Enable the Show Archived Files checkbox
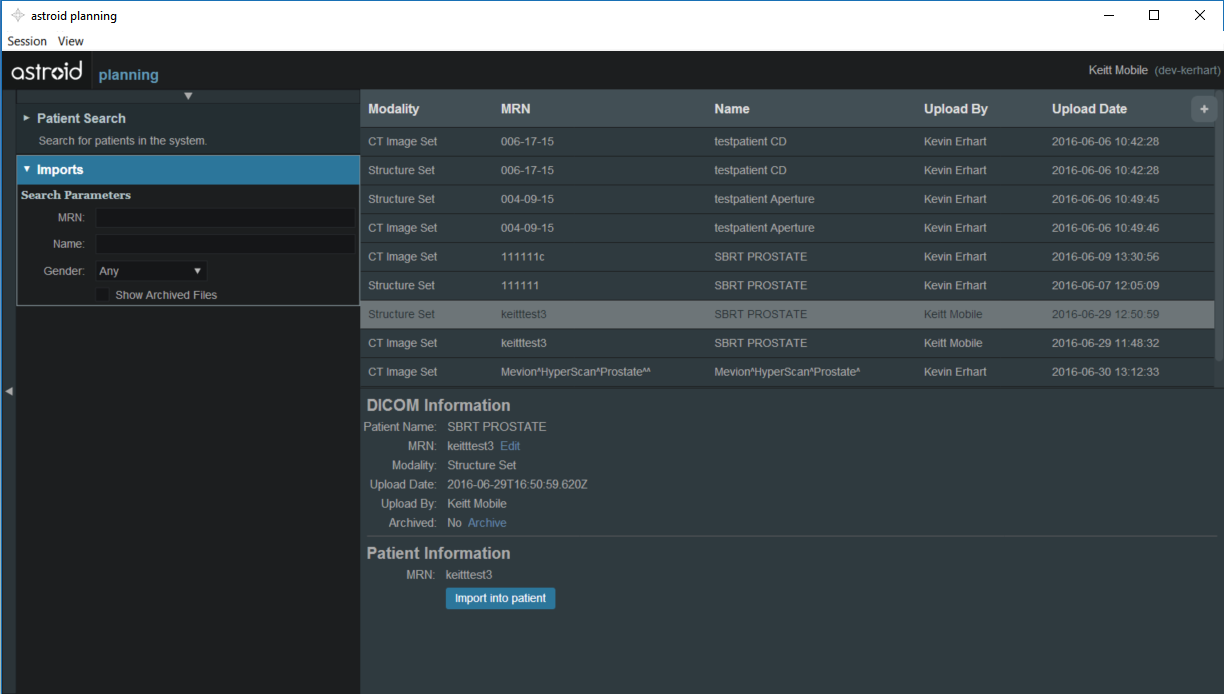The height and width of the screenshot is (694, 1224). pos(102,295)
